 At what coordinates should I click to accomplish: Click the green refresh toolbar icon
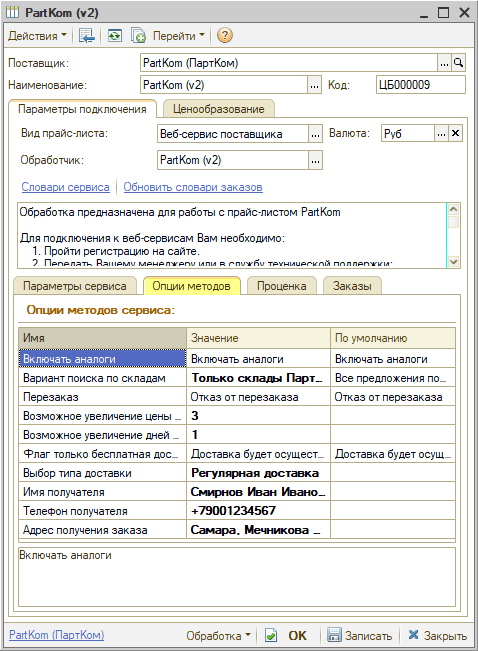(x=115, y=36)
